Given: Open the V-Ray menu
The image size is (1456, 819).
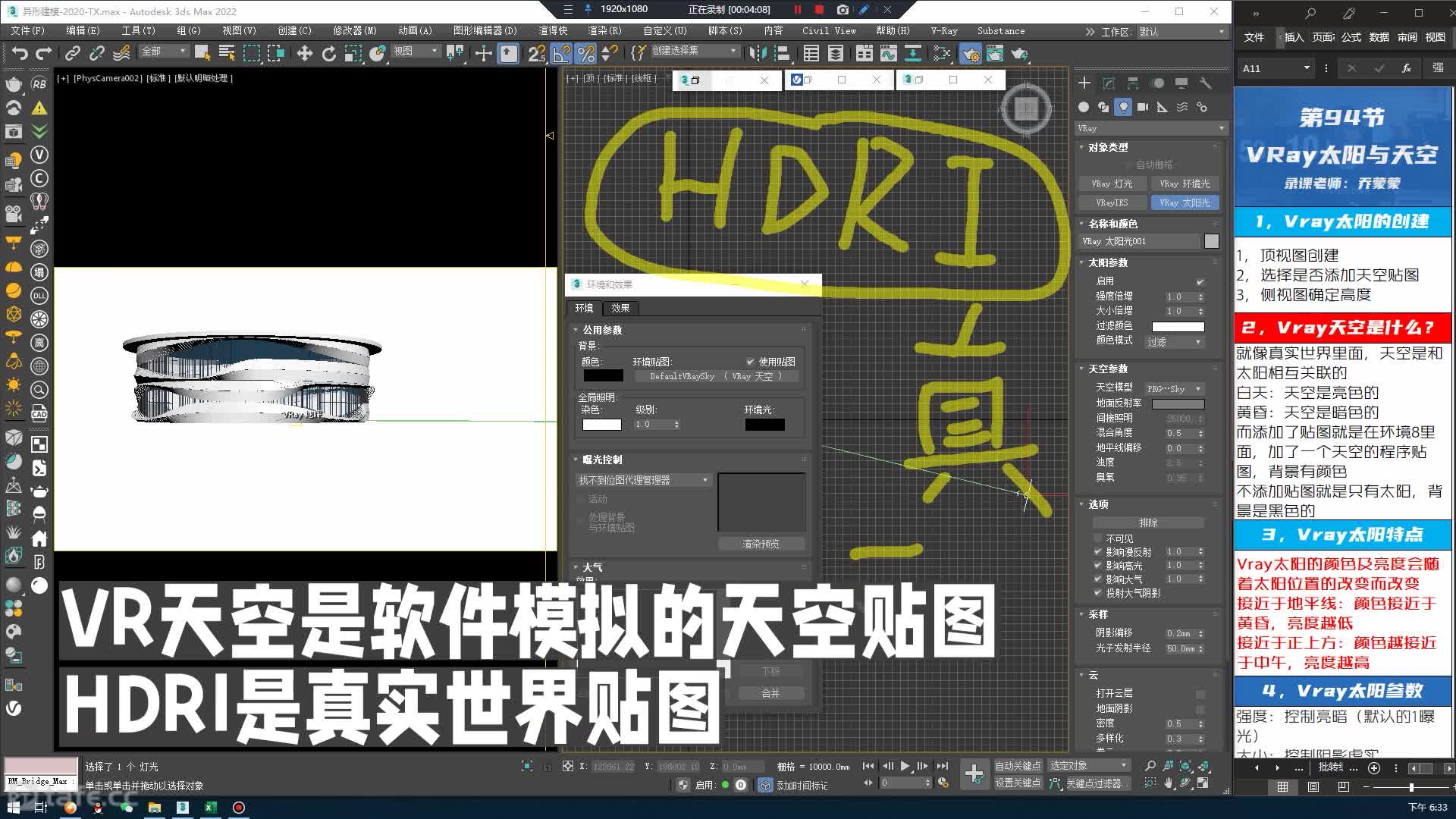Looking at the screenshot, I should tap(944, 31).
